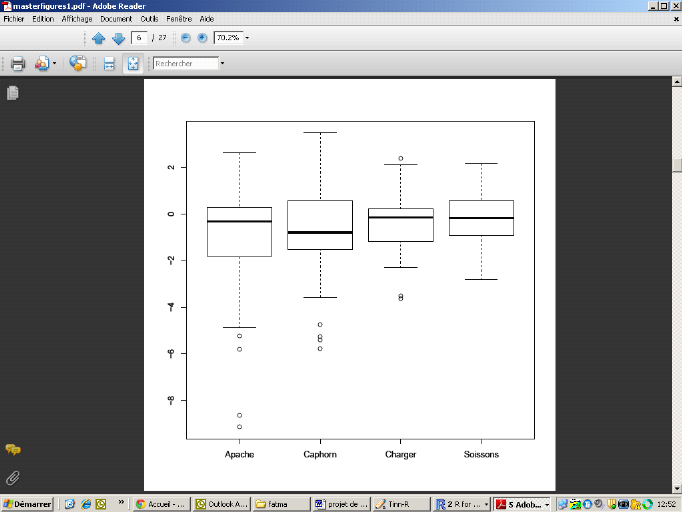Open the Rechercher search options dropdown
This screenshot has width=682, height=512.
[x=222, y=64]
